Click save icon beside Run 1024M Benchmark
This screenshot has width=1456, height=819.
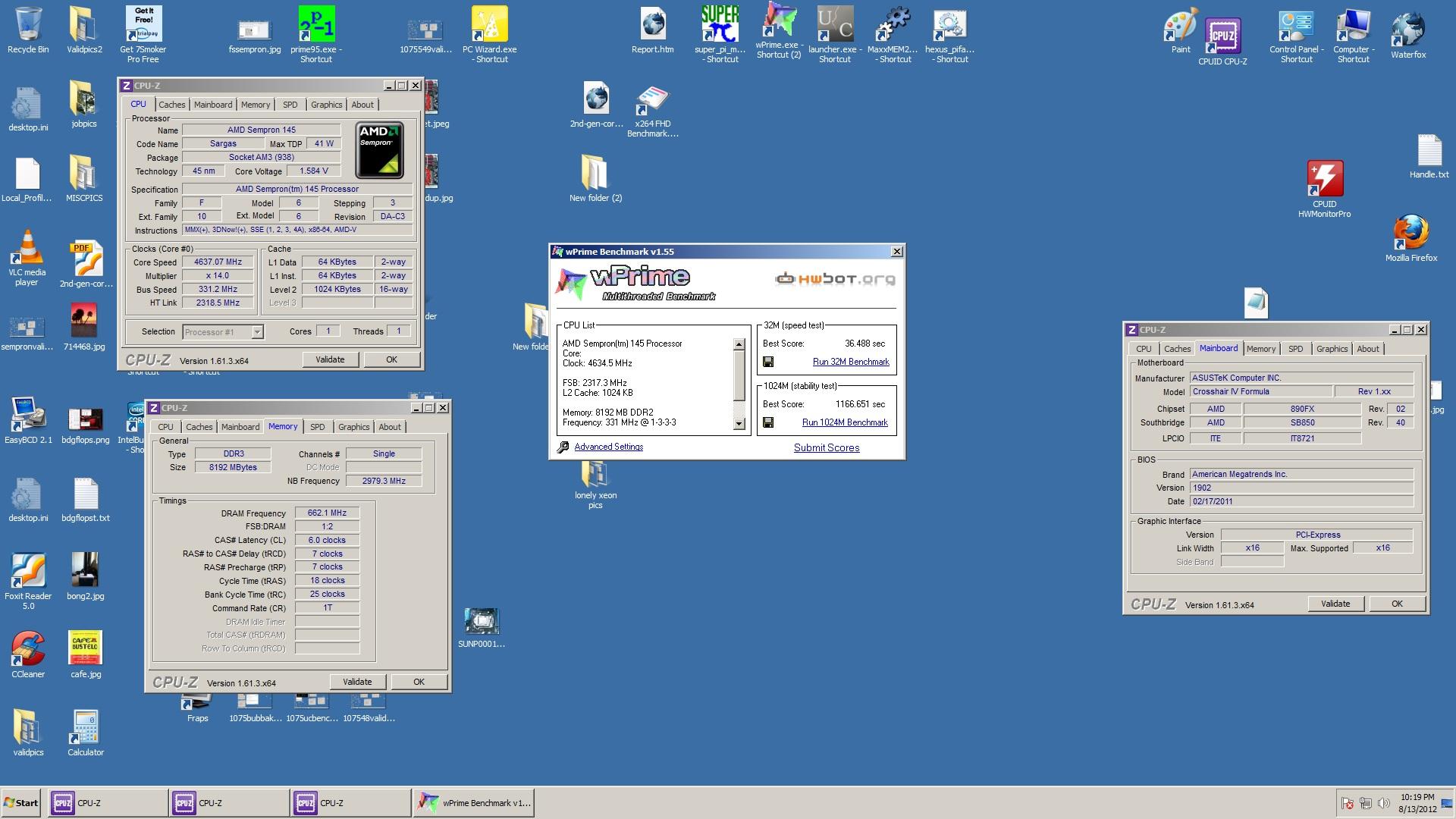click(768, 422)
